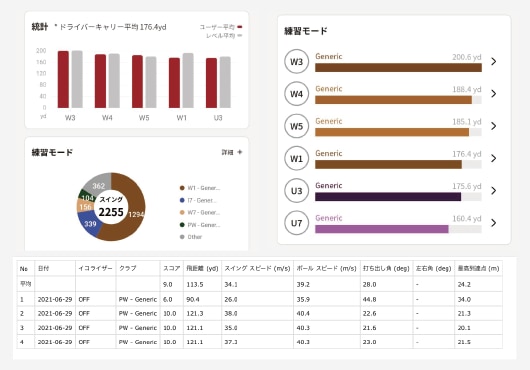Click the レベル平均 gray legend marker
The height and width of the screenshot is (370, 530).
tap(240, 35)
